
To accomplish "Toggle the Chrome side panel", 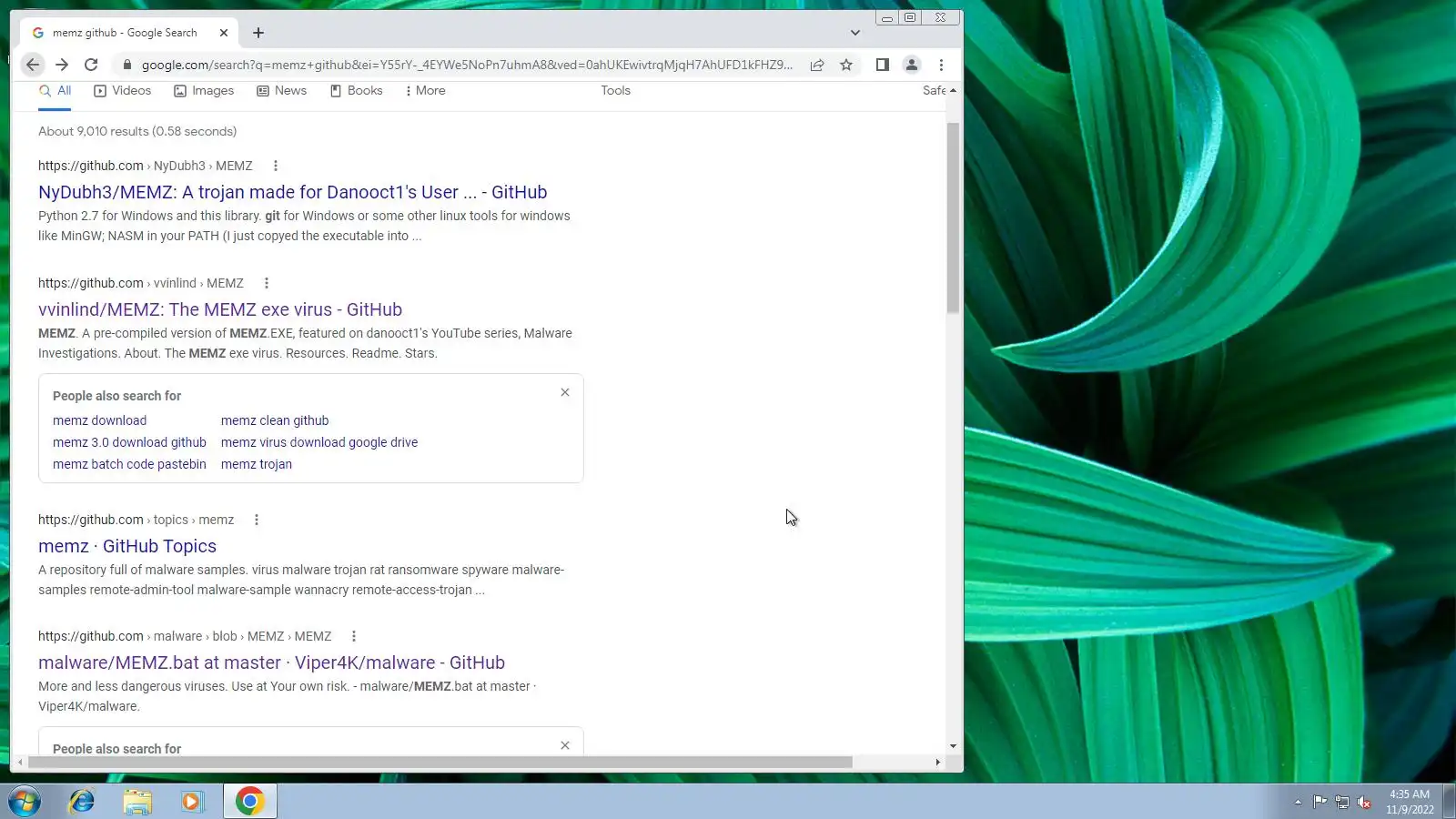I will pos(882,65).
